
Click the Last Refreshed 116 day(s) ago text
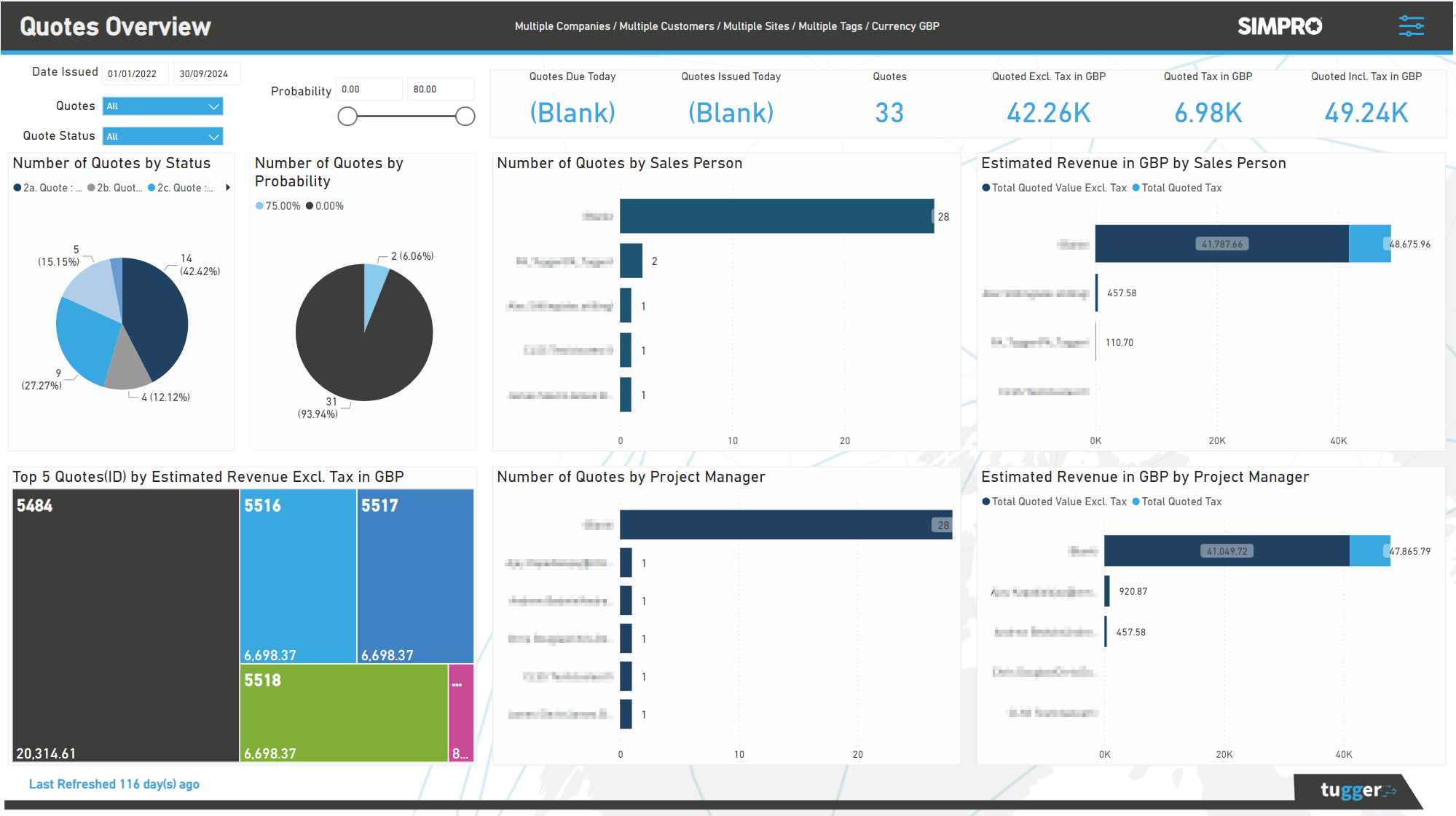click(114, 784)
